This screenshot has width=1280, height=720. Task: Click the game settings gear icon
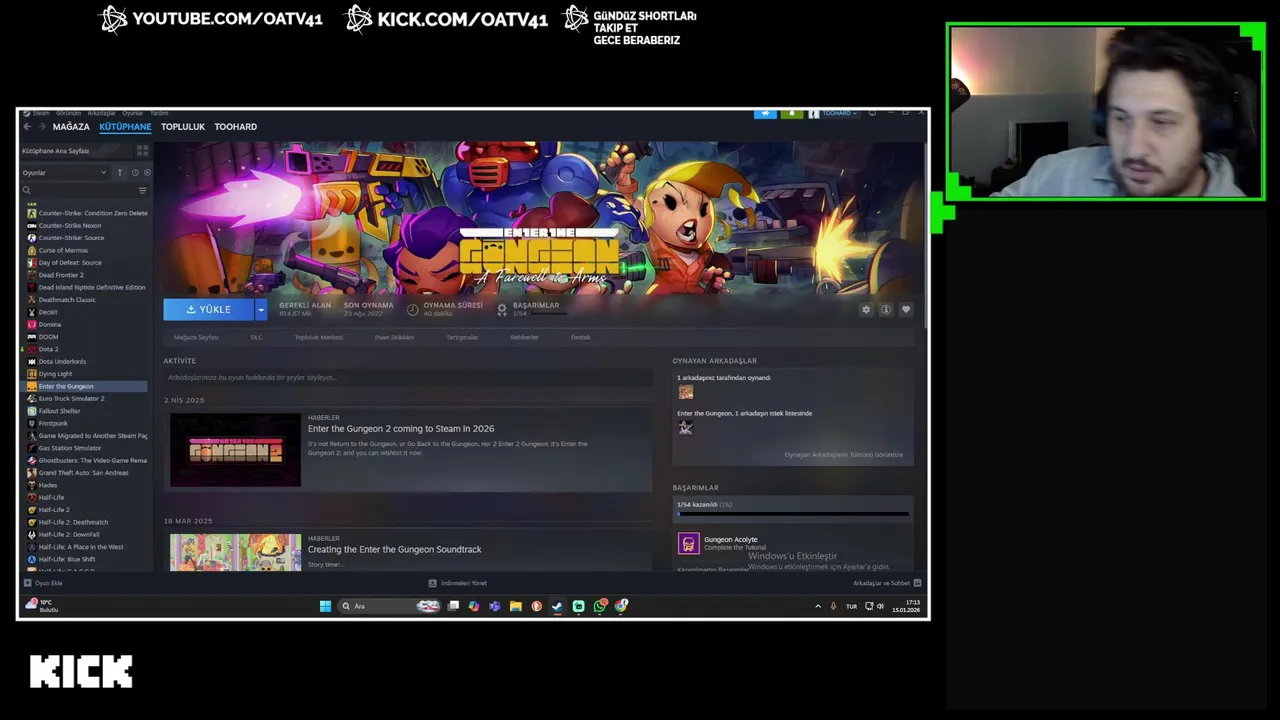866,310
